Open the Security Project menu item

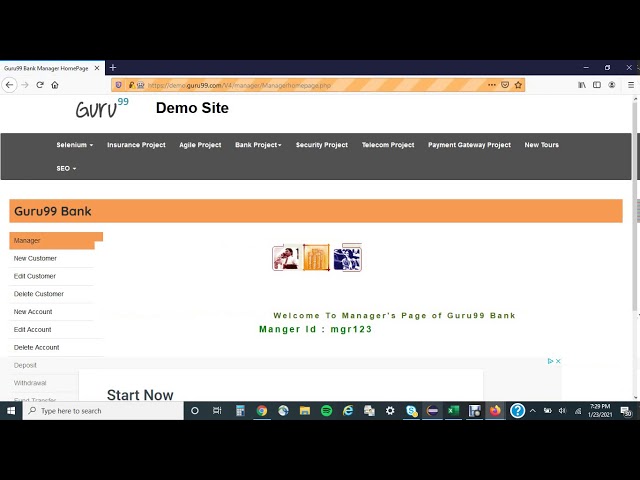(322, 145)
